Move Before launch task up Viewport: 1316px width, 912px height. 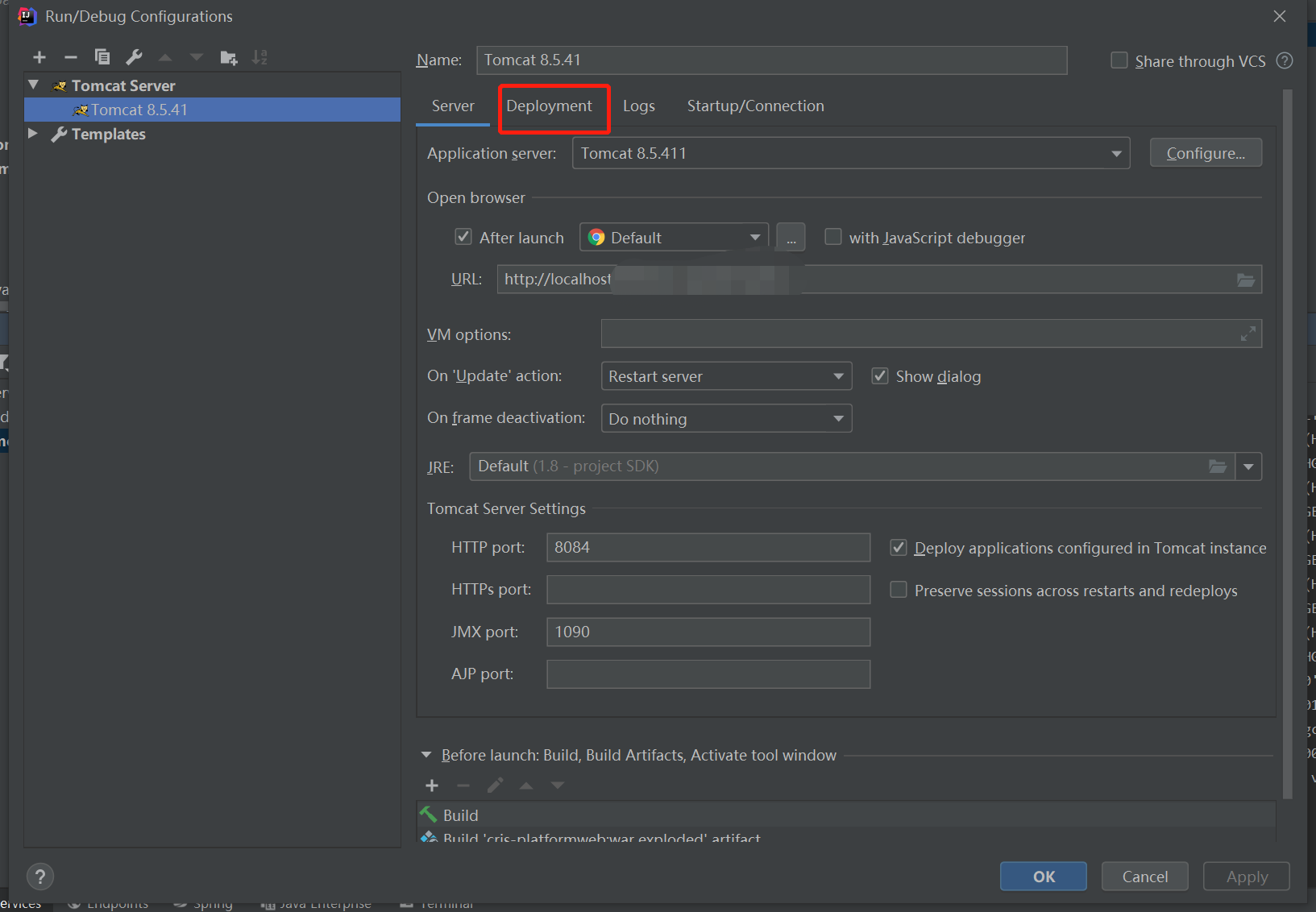[x=526, y=786]
